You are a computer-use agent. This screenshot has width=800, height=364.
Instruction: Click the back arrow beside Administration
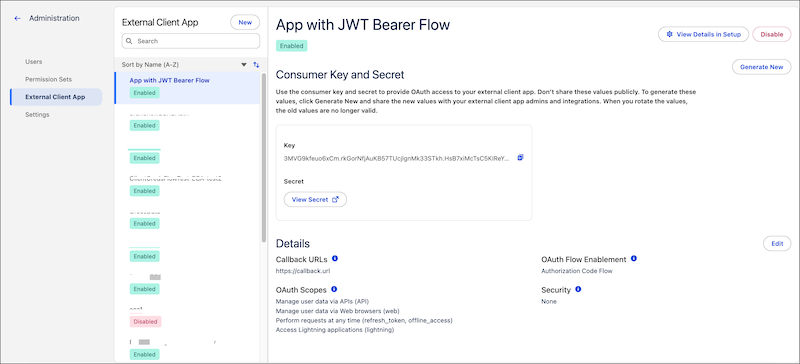[x=18, y=18]
